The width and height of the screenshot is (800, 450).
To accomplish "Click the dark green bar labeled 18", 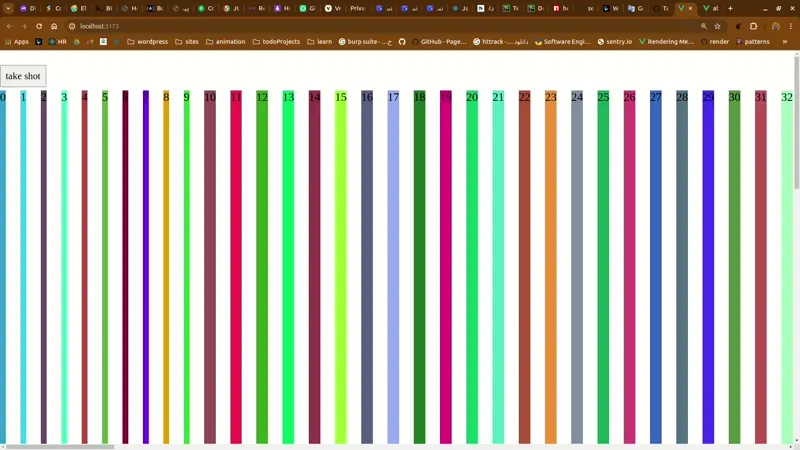I will (419, 266).
